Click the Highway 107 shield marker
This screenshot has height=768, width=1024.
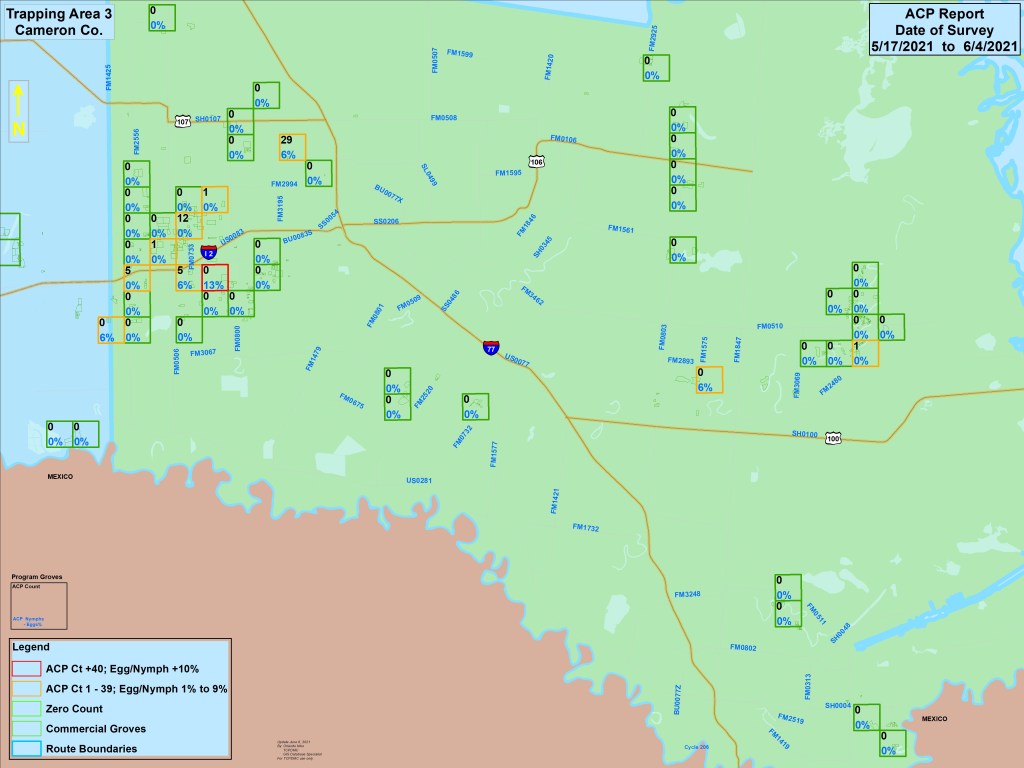tap(182, 120)
